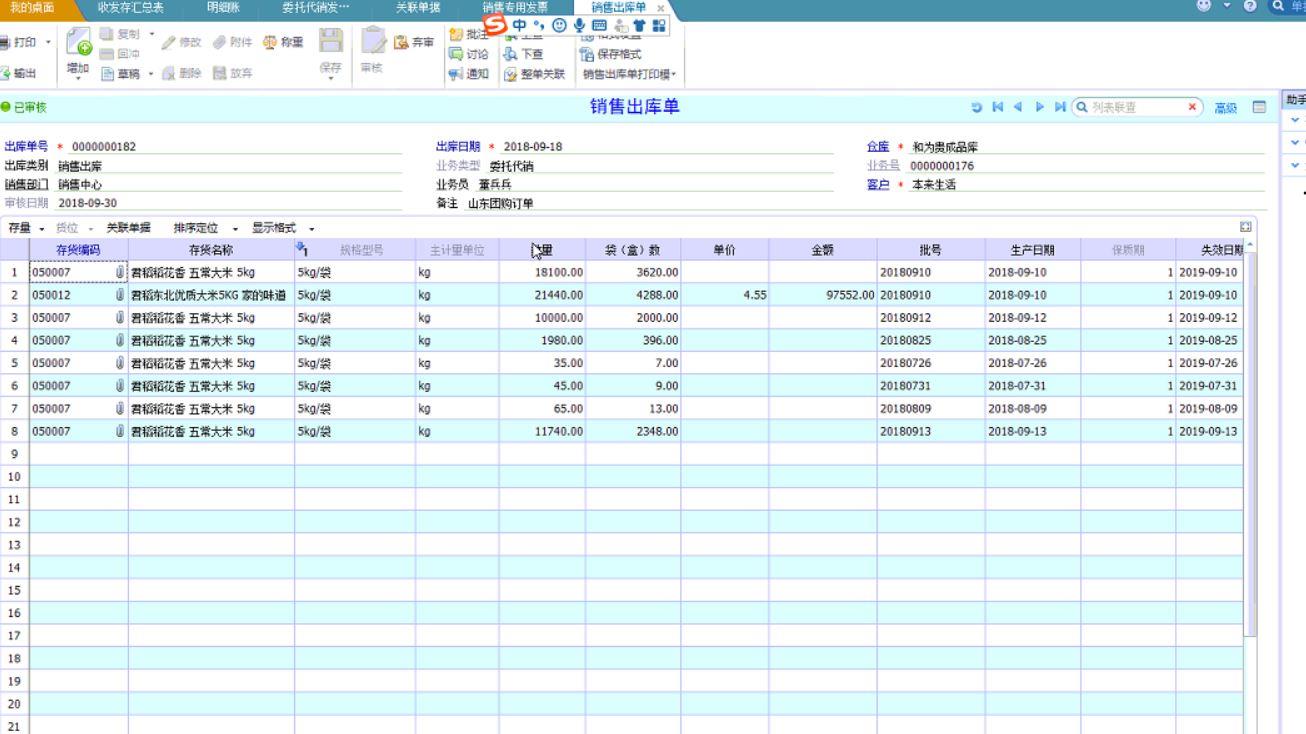Viewport: 1306px width, 734px height.
Task: Close the 销售出库单 tab
Action: [x=660, y=8]
